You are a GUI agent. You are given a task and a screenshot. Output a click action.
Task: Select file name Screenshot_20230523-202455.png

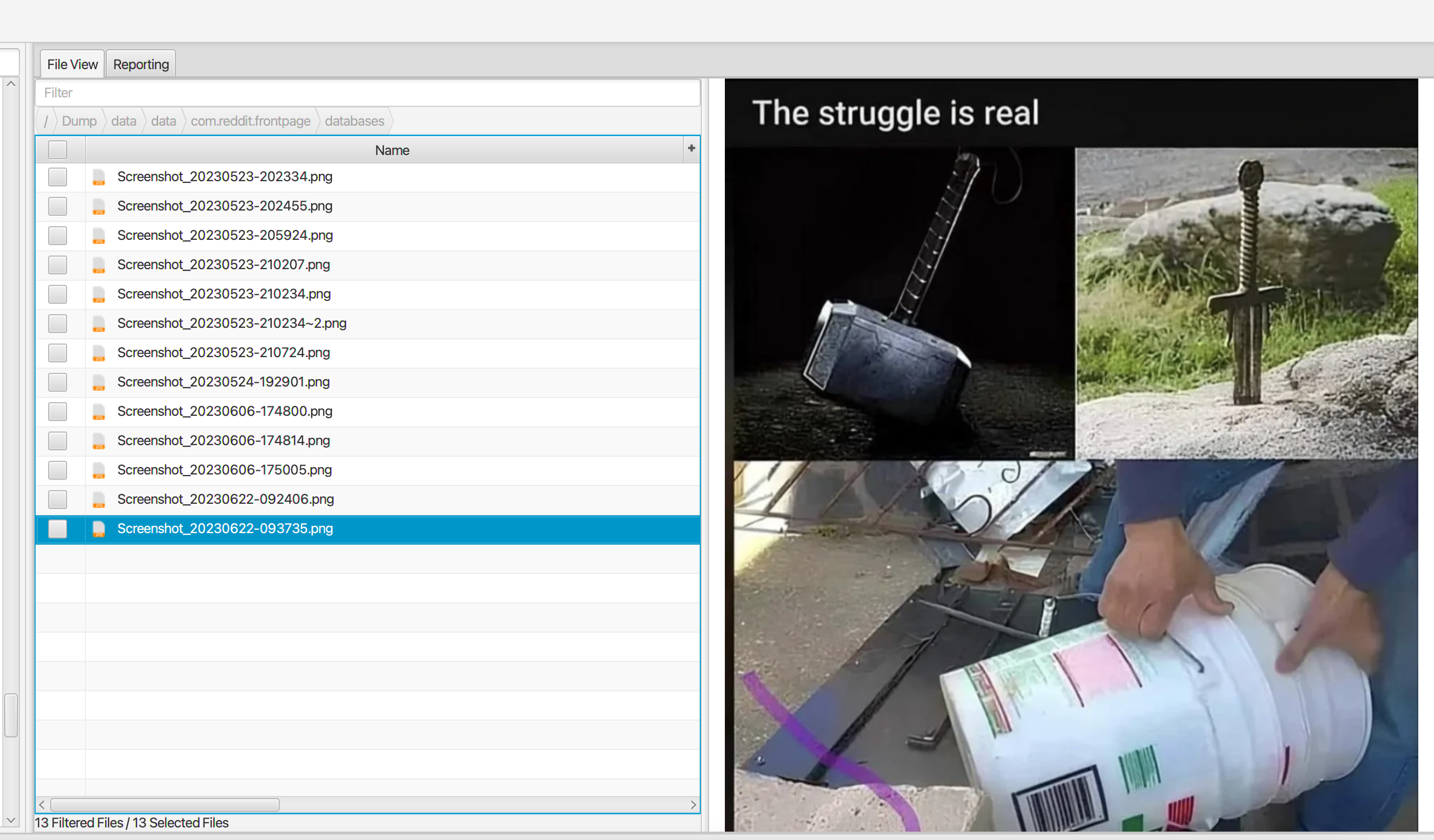click(x=225, y=206)
